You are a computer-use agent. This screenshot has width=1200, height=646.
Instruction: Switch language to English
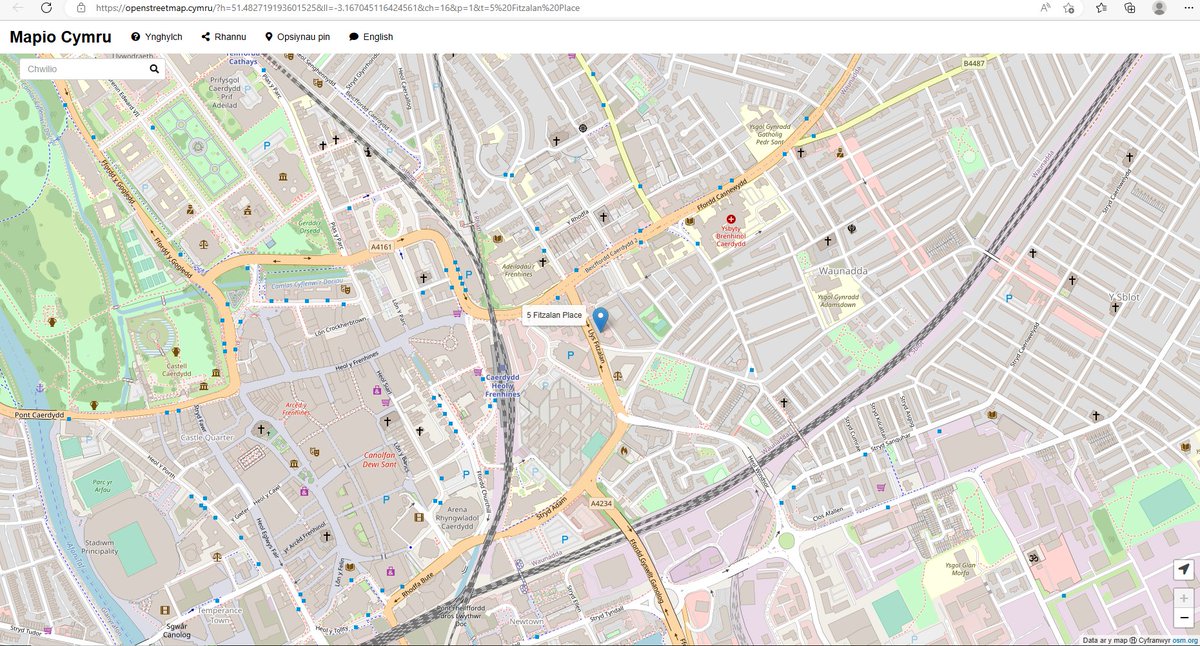(x=370, y=37)
